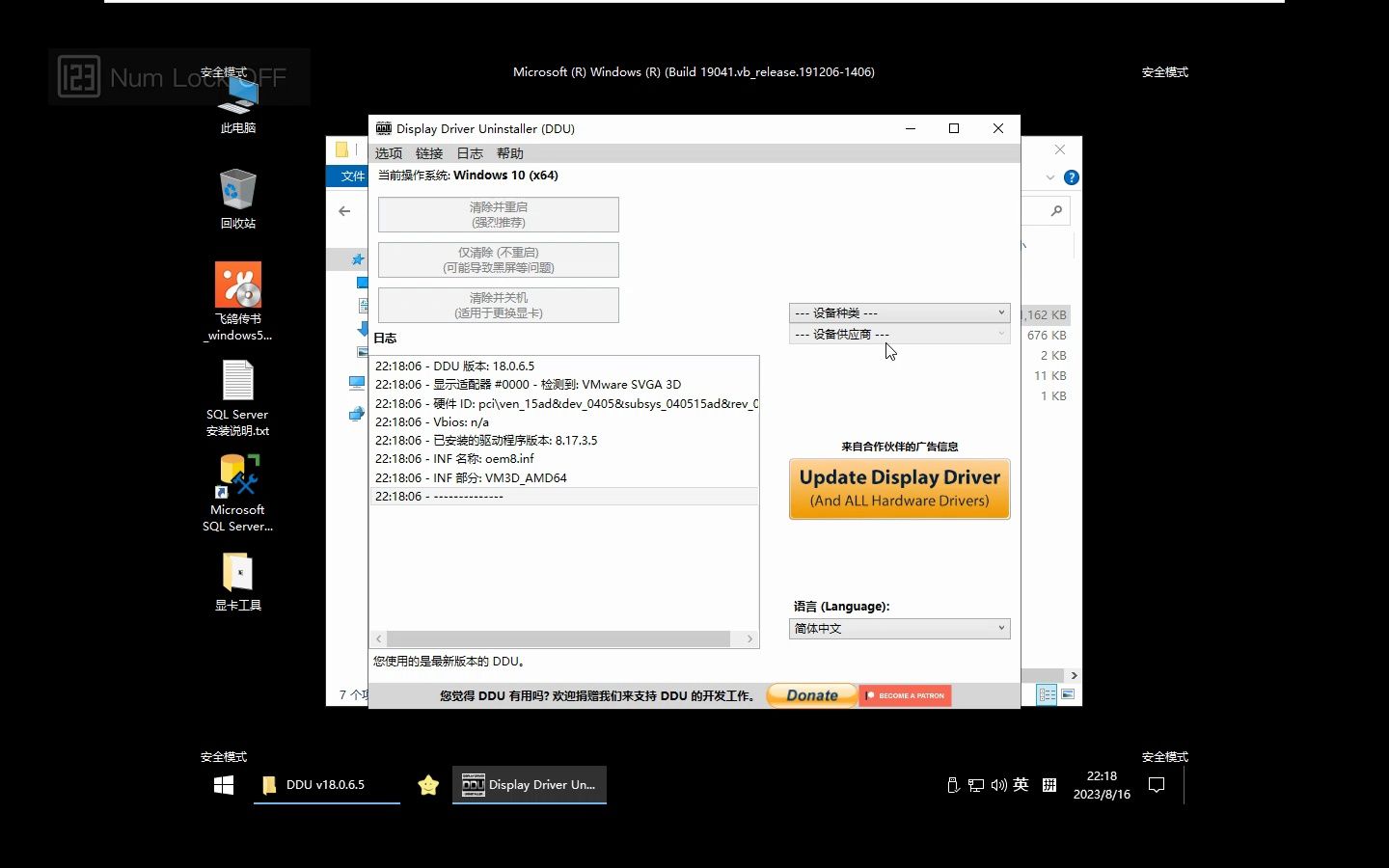Click the Display Driver Un... taskbar button
This screenshot has width=1389, height=868.
click(x=530, y=785)
